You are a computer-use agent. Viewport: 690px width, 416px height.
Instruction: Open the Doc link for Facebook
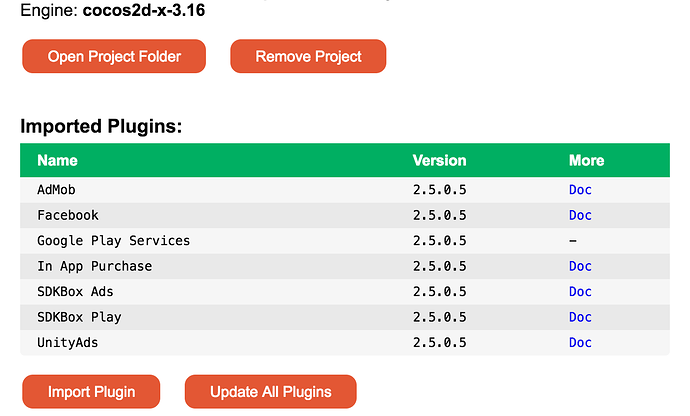coord(580,215)
